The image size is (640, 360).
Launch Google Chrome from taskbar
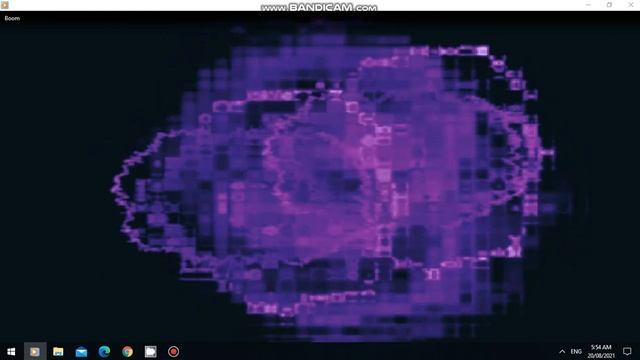coord(127,351)
